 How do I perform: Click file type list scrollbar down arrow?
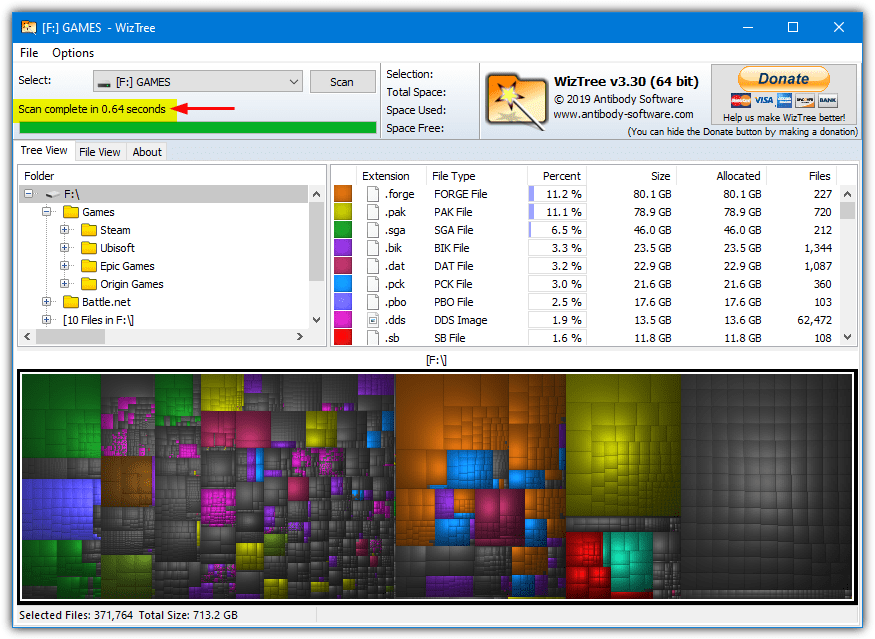847,337
